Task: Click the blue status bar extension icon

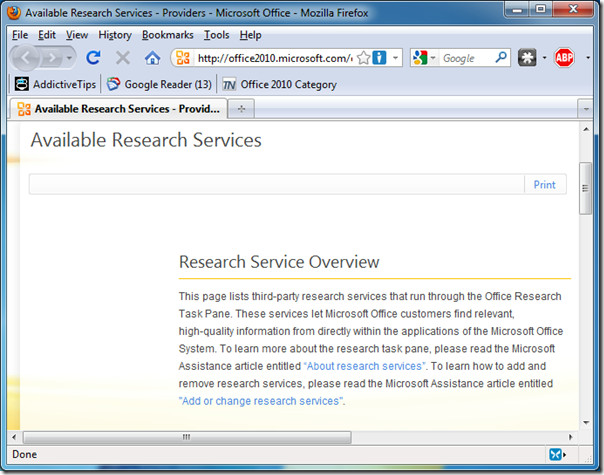Action: tap(557, 455)
